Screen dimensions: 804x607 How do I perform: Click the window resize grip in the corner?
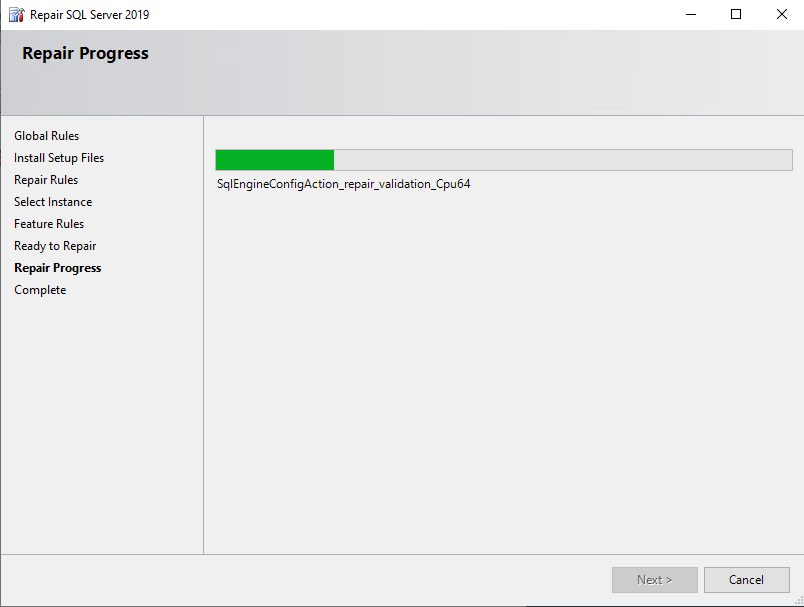pos(799,601)
